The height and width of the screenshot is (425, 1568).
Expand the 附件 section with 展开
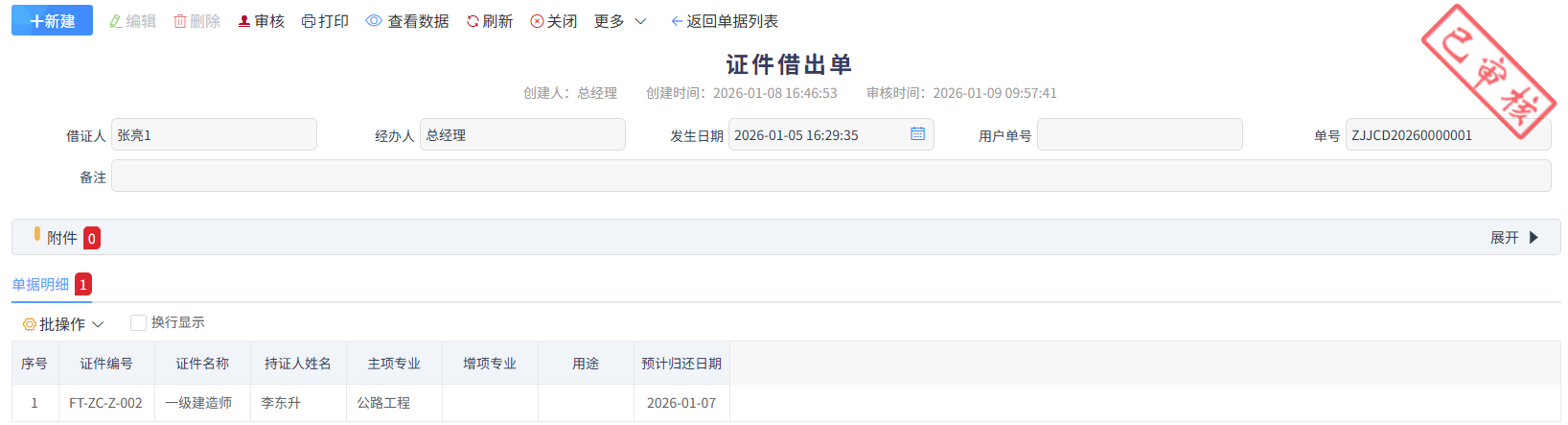[1513, 238]
